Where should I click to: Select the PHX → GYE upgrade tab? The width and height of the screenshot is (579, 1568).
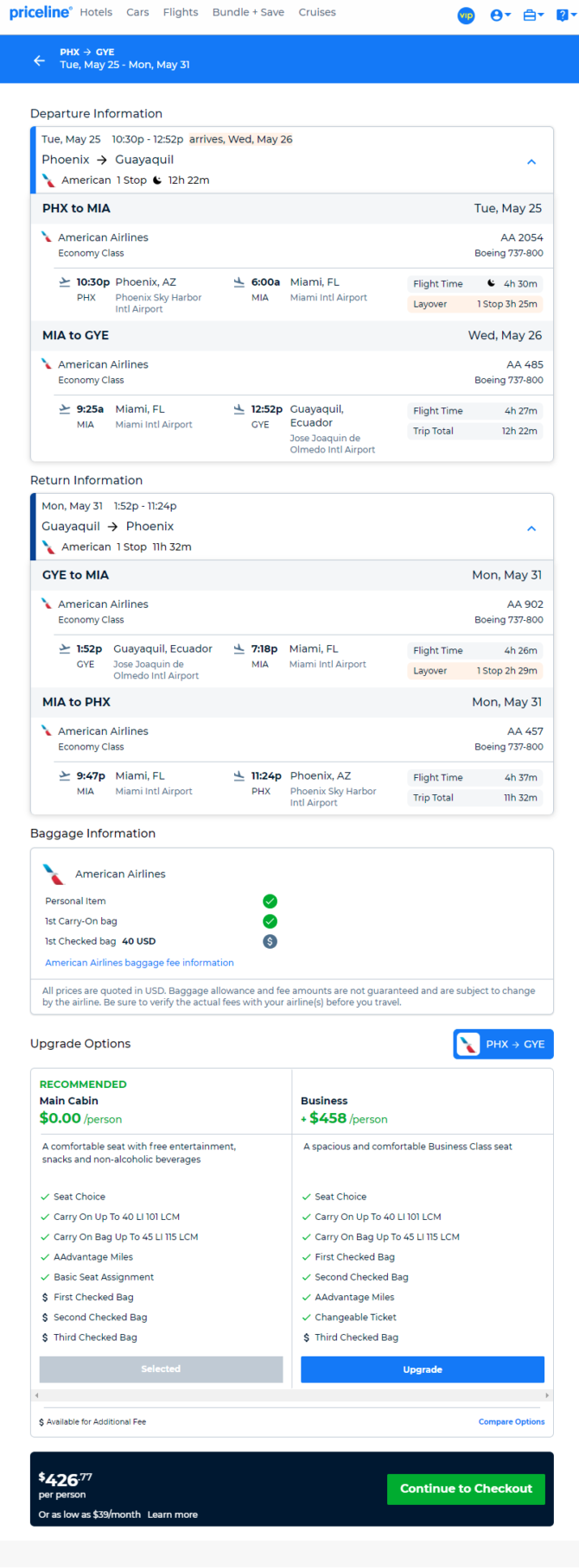point(504,1044)
